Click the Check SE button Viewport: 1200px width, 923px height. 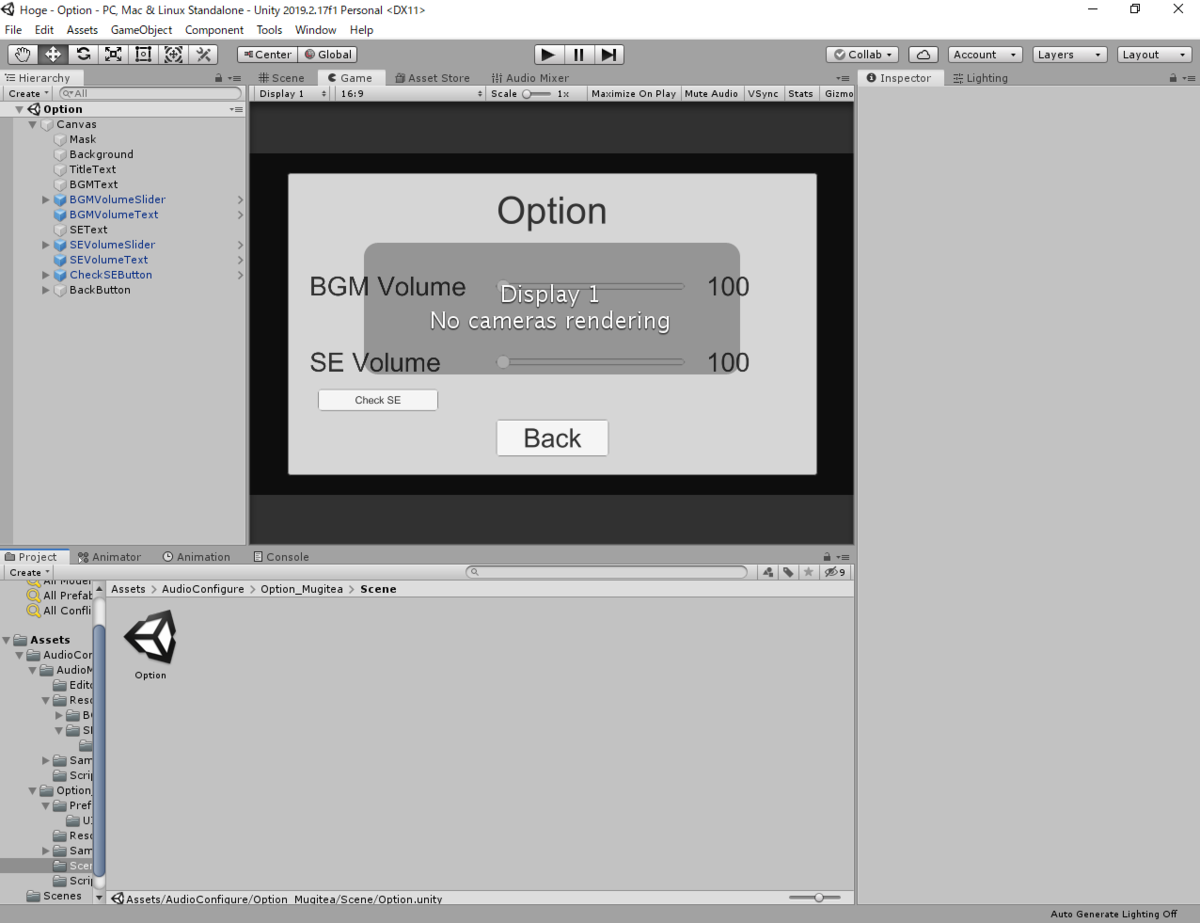tap(378, 400)
